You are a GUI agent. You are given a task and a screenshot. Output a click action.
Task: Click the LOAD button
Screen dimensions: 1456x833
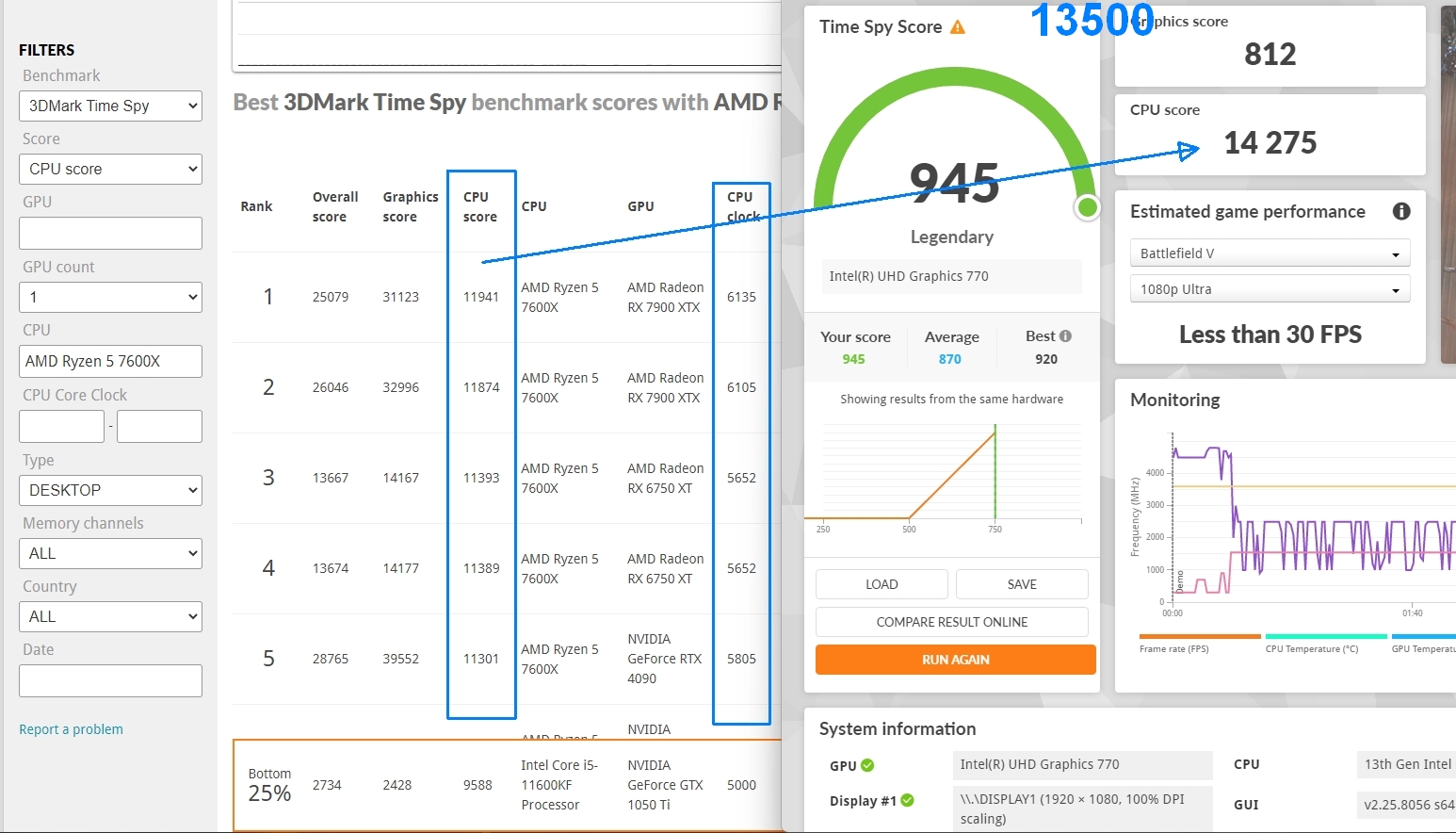pyautogui.click(x=882, y=584)
